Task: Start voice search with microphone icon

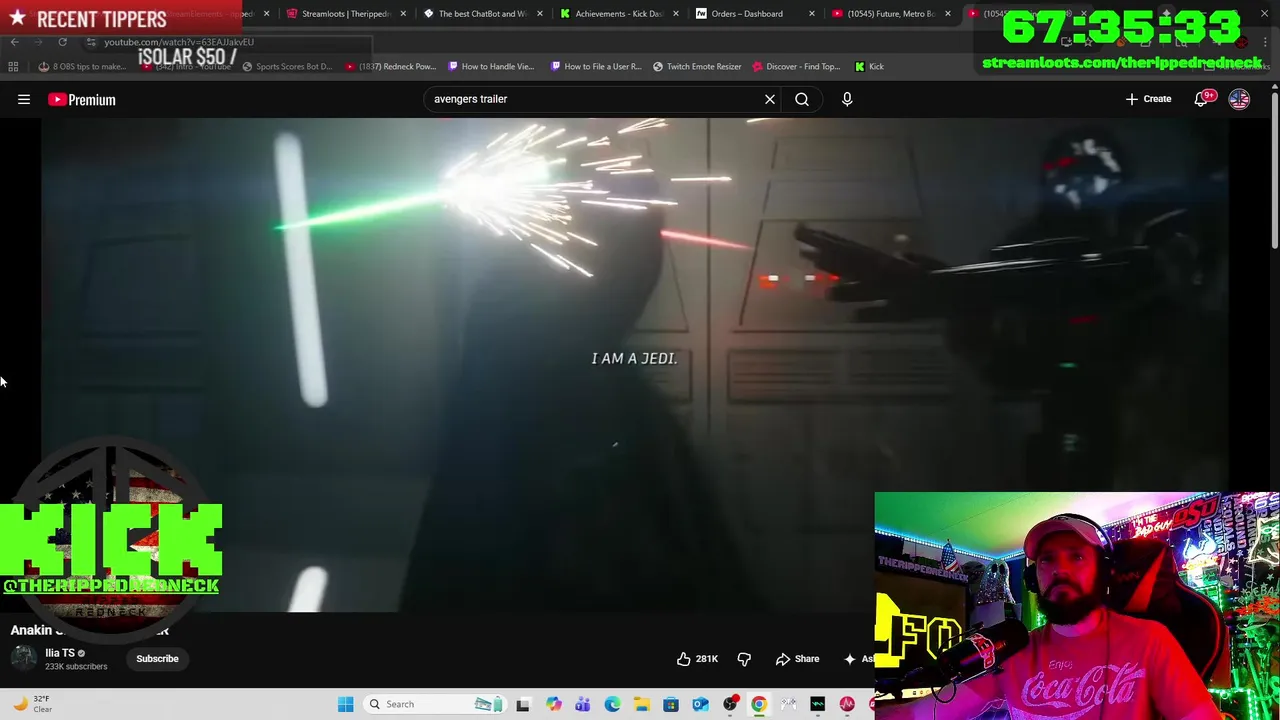Action: pos(847,99)
